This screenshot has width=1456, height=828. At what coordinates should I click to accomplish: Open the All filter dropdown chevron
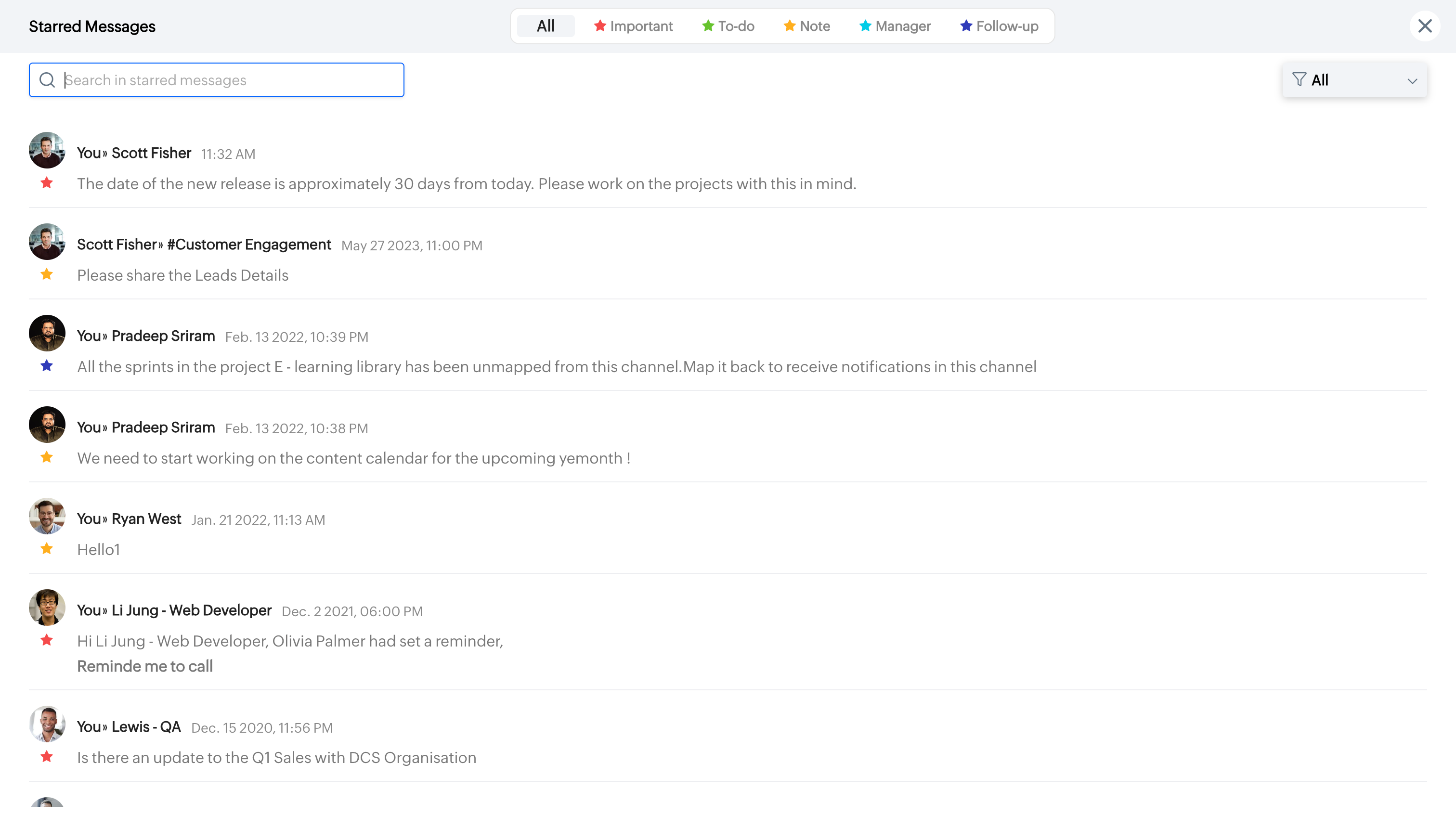click(1412, 81)
